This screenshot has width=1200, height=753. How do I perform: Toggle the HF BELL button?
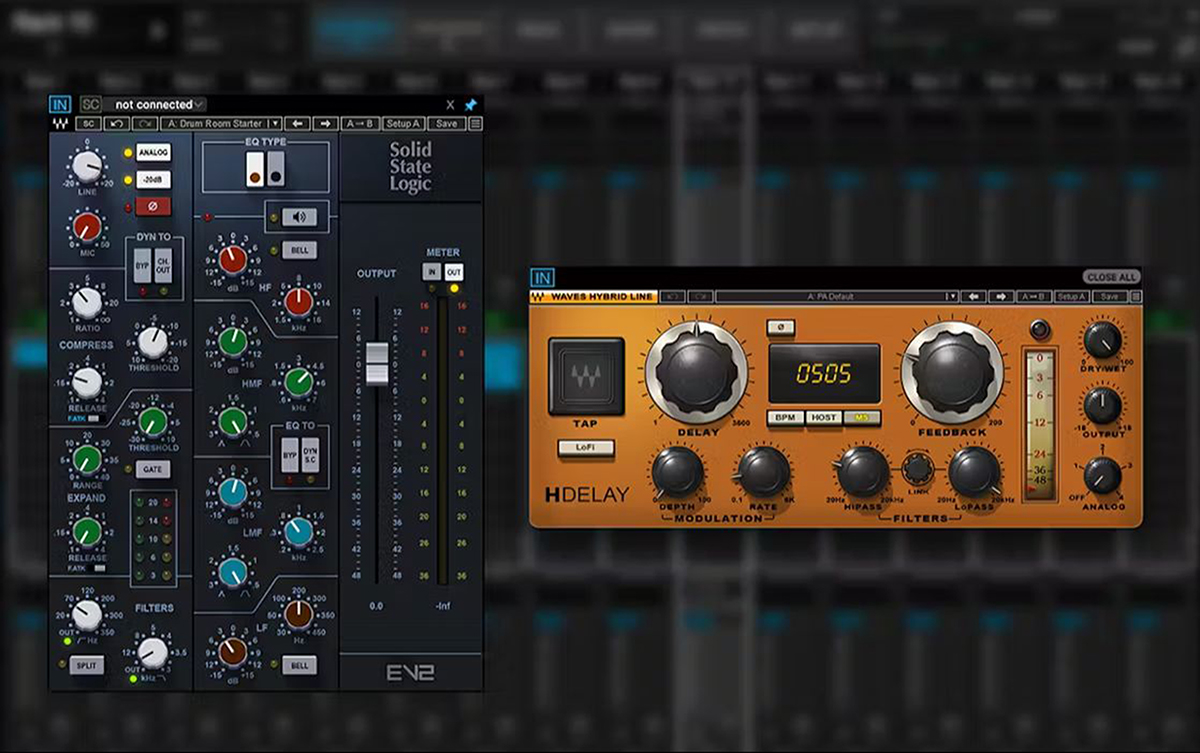(299, 250)
